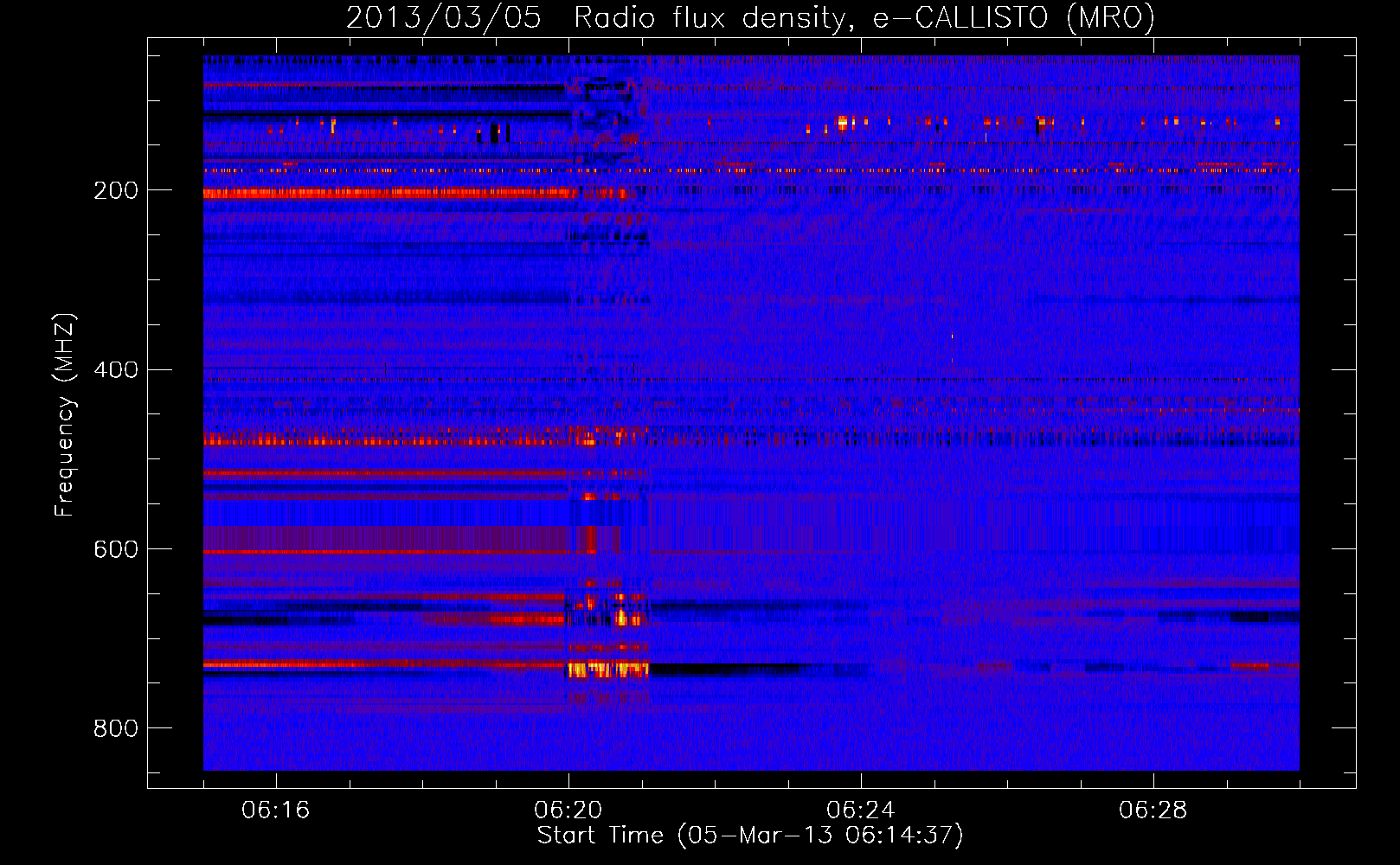The height and width of the screenshot is (865, 1400).
Task: Click the '06:24' time axis label
Action: 861,811
